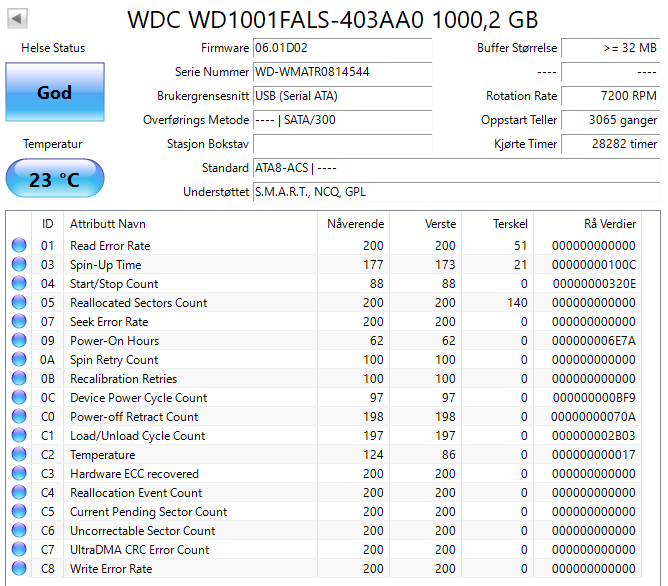Image resolution: width=668 pixels, height=586 pixels.
Task: Click the Firmware value field 06.01D02
Action: coord(341,48)
